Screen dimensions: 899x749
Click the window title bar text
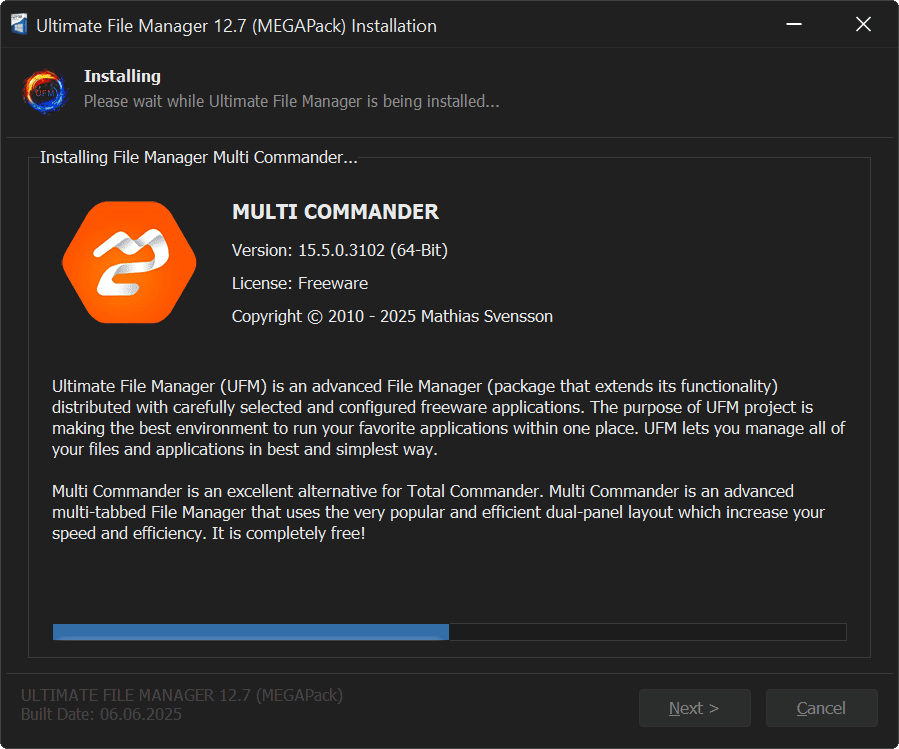[x=236, y=26]
